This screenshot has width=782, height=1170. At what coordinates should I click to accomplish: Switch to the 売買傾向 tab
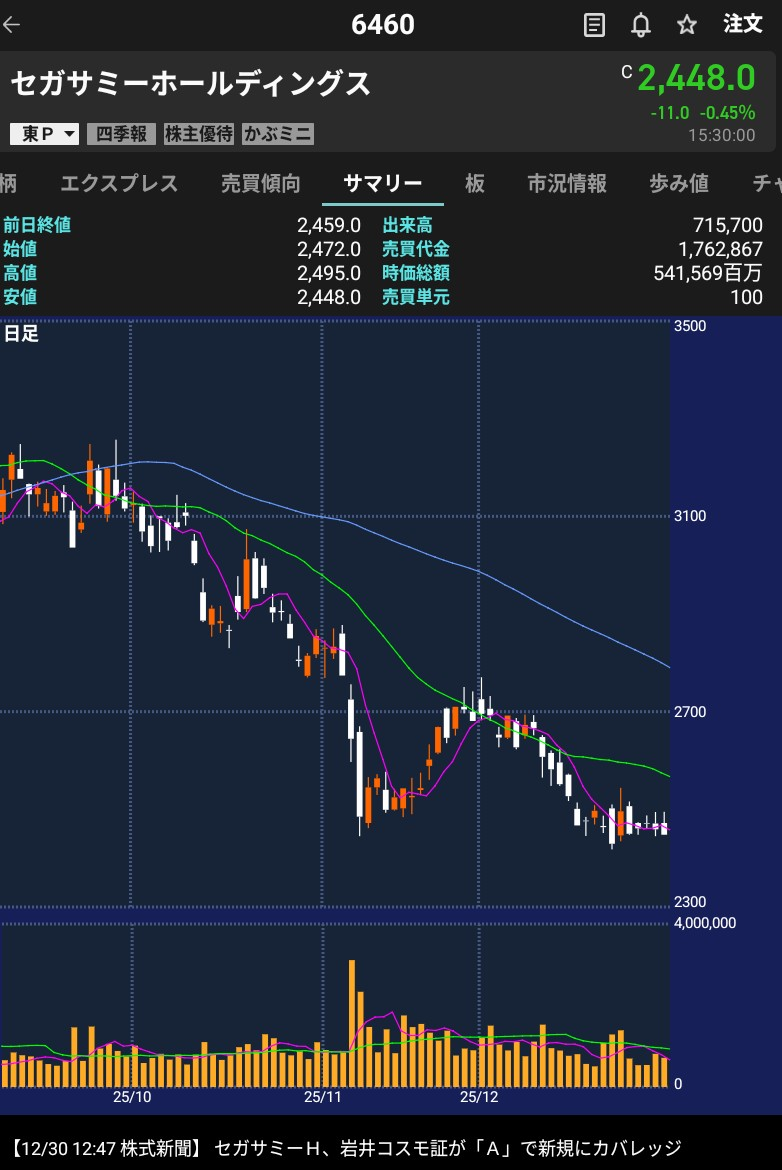tap(260, 184)
